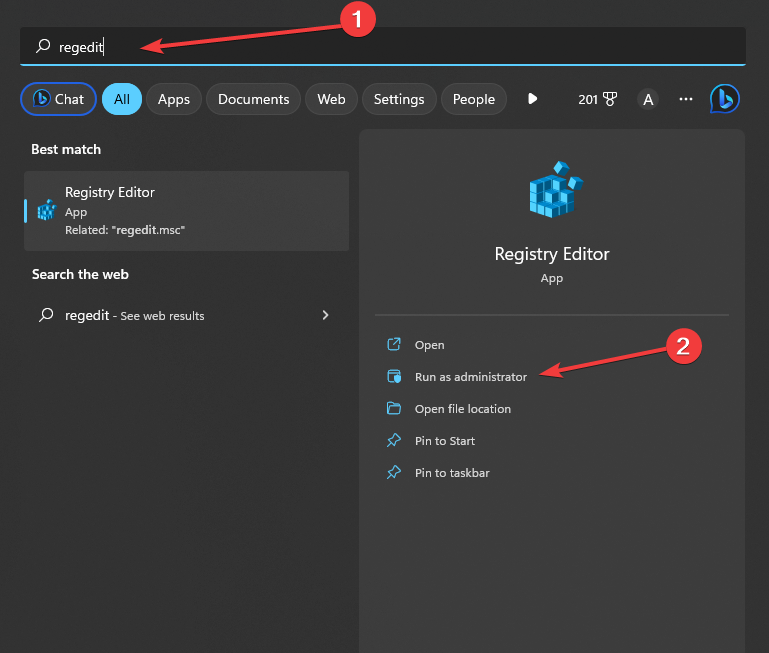
Task: Click the search magnifier icon in search box
Action: pyautogui.click(x=43, y=46)
